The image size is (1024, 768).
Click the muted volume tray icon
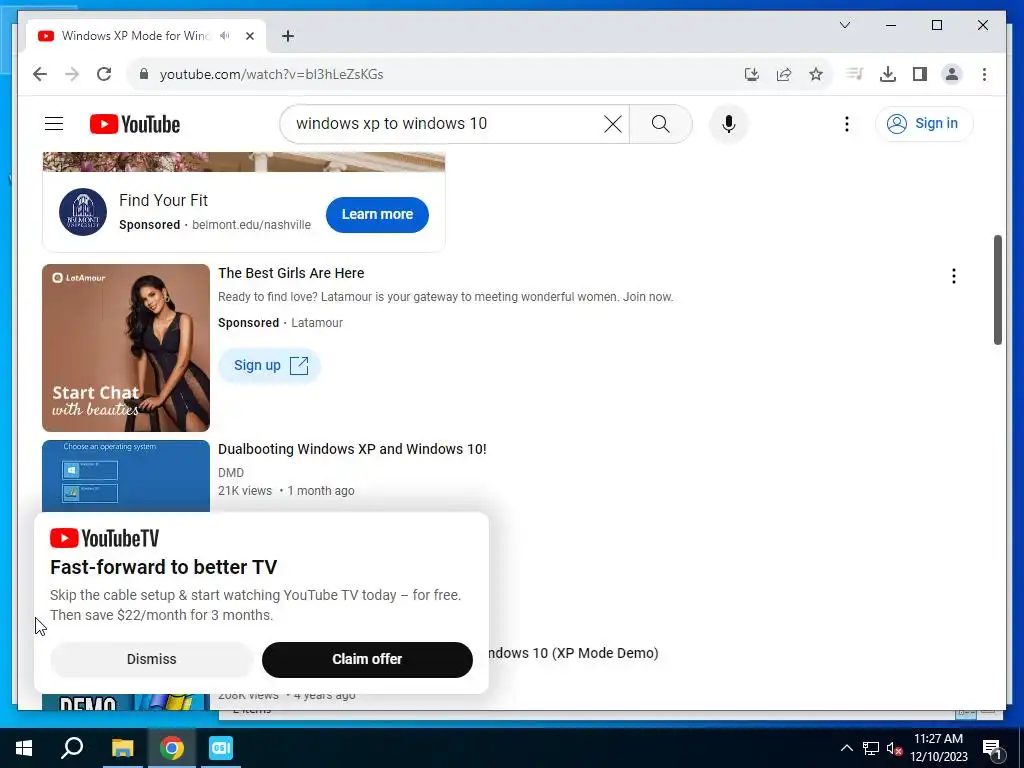pyautogui.click(x=894, y=748)
